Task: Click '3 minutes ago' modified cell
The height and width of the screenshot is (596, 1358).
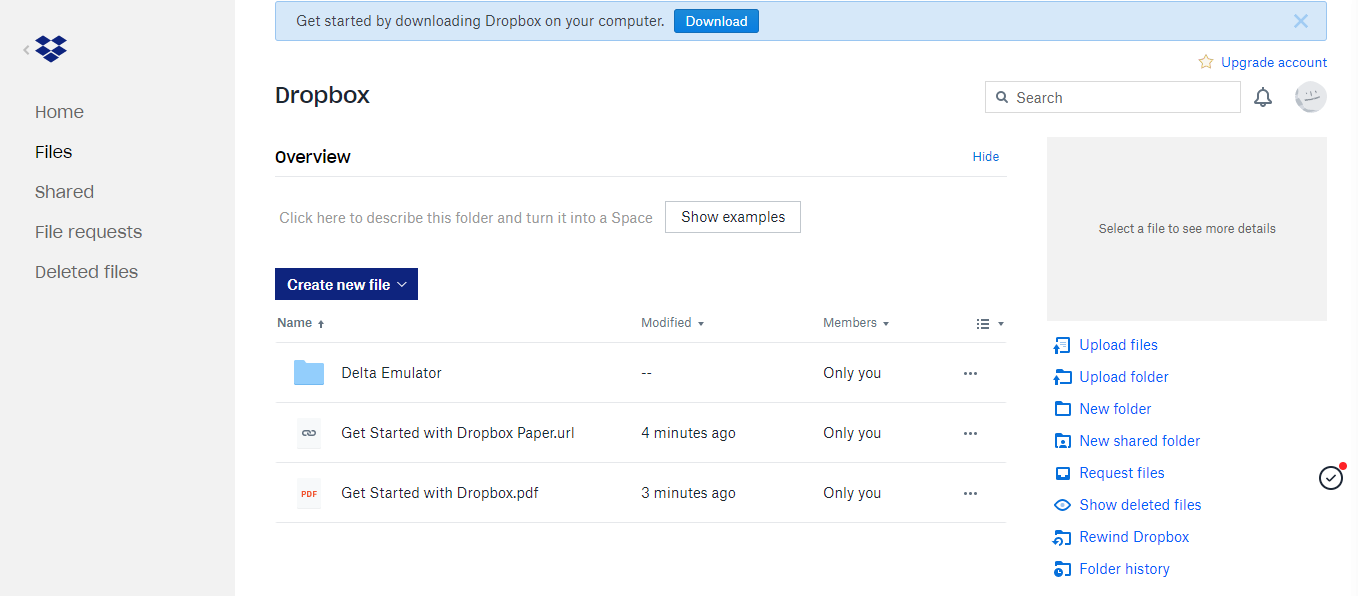Action: 688,493
